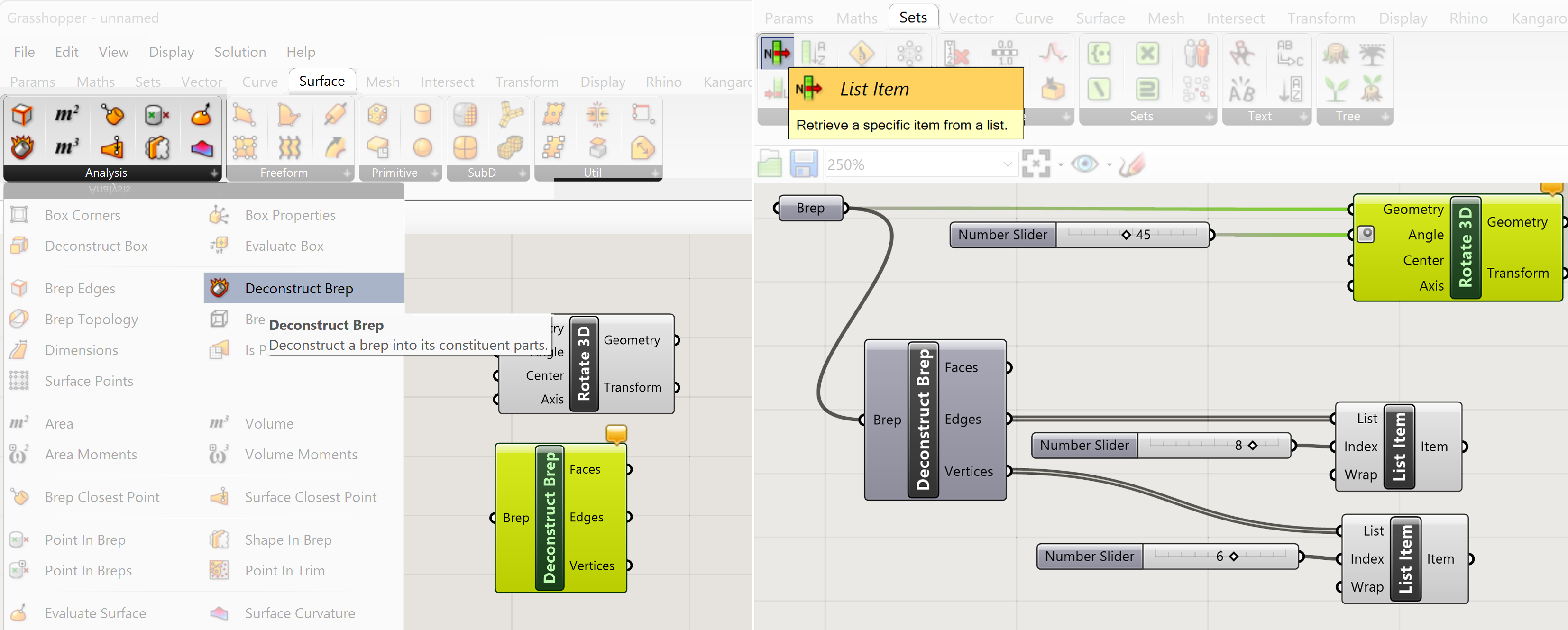Select Brep Edges from Analysis list
This screenshot has height=630, width=1568.
[x=80, y=289]
